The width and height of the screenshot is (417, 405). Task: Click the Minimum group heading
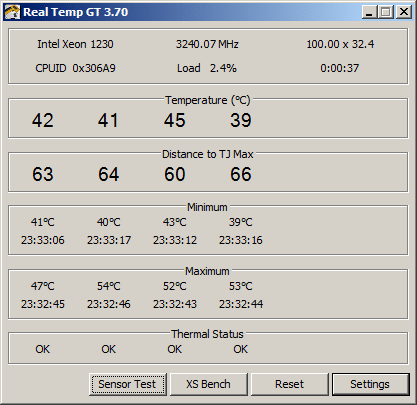[207, 207]
